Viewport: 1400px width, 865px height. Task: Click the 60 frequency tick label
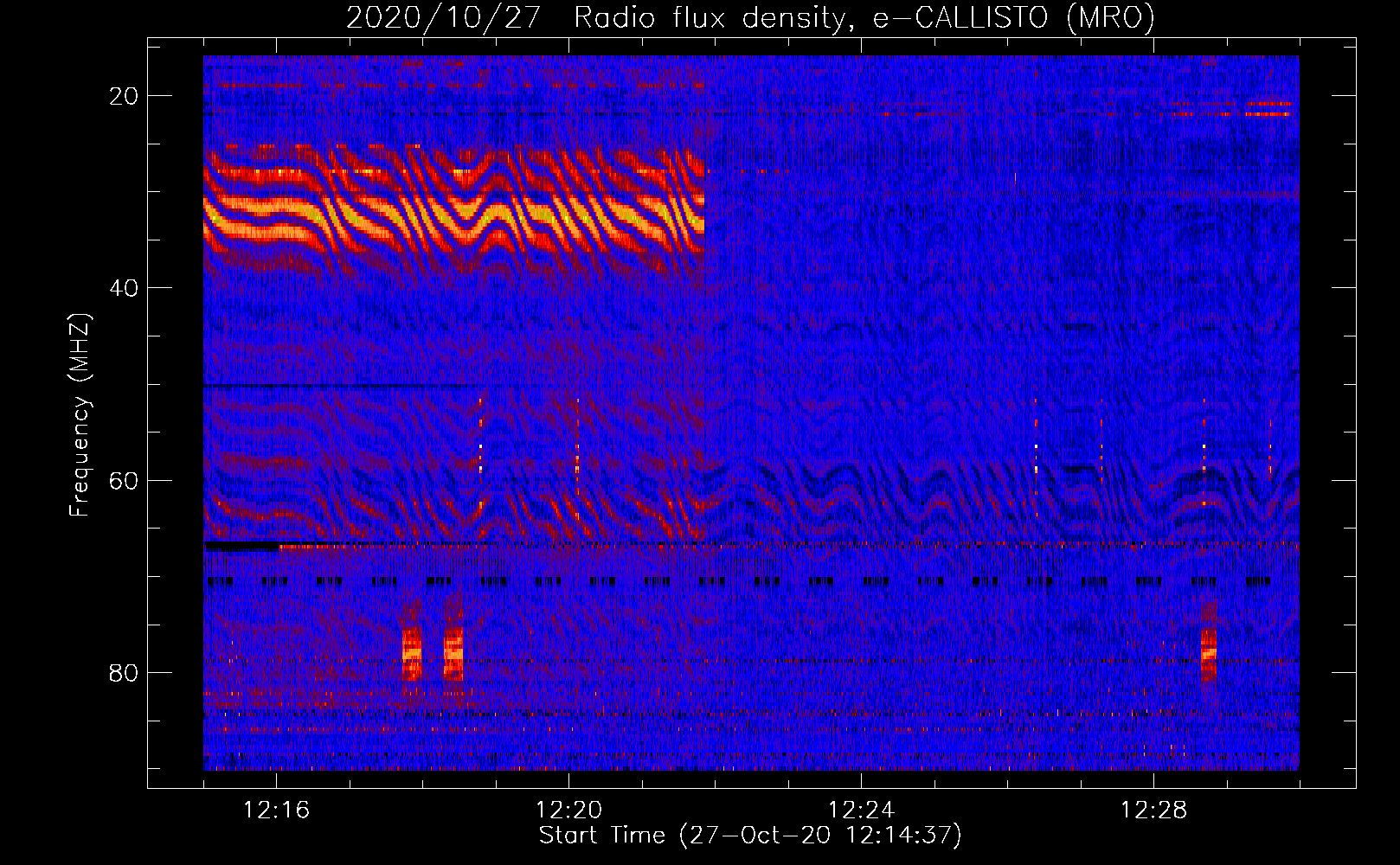pos(125,480)
